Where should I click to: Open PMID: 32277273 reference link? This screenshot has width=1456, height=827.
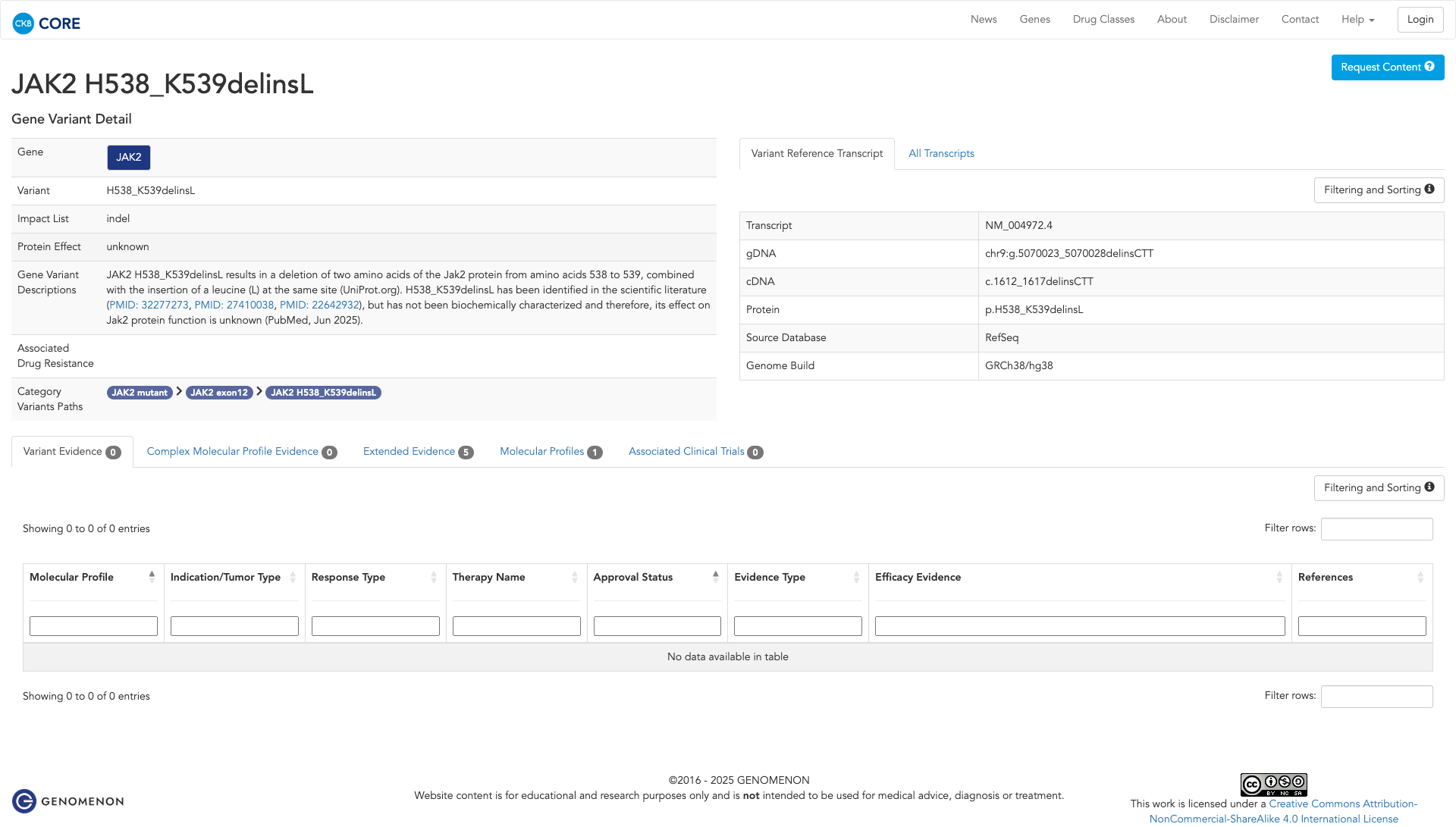(149, 305)
